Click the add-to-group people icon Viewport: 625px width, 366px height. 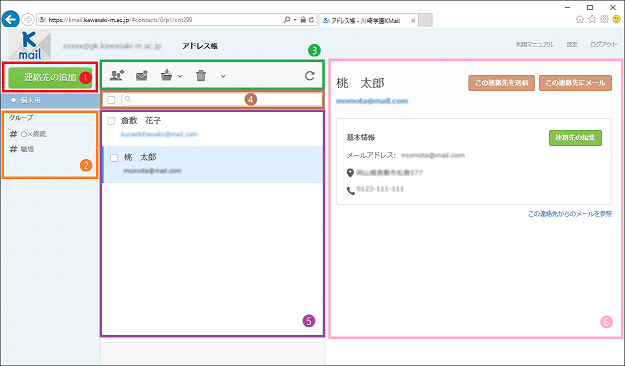(x=117, y=75)
